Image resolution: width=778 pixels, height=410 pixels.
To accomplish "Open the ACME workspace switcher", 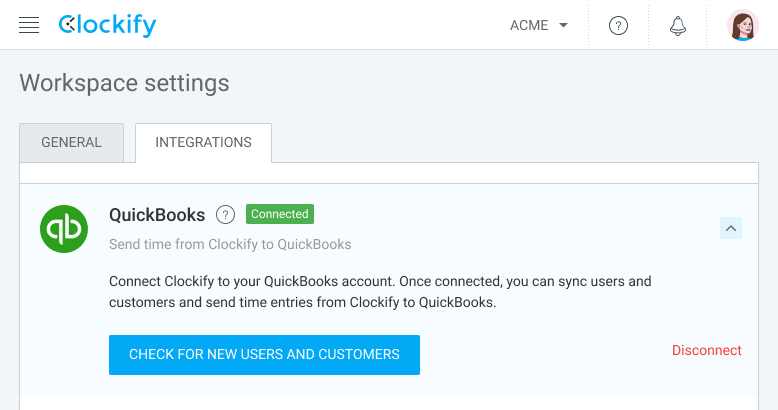I will pyautogui.click(x=538, y=25).
